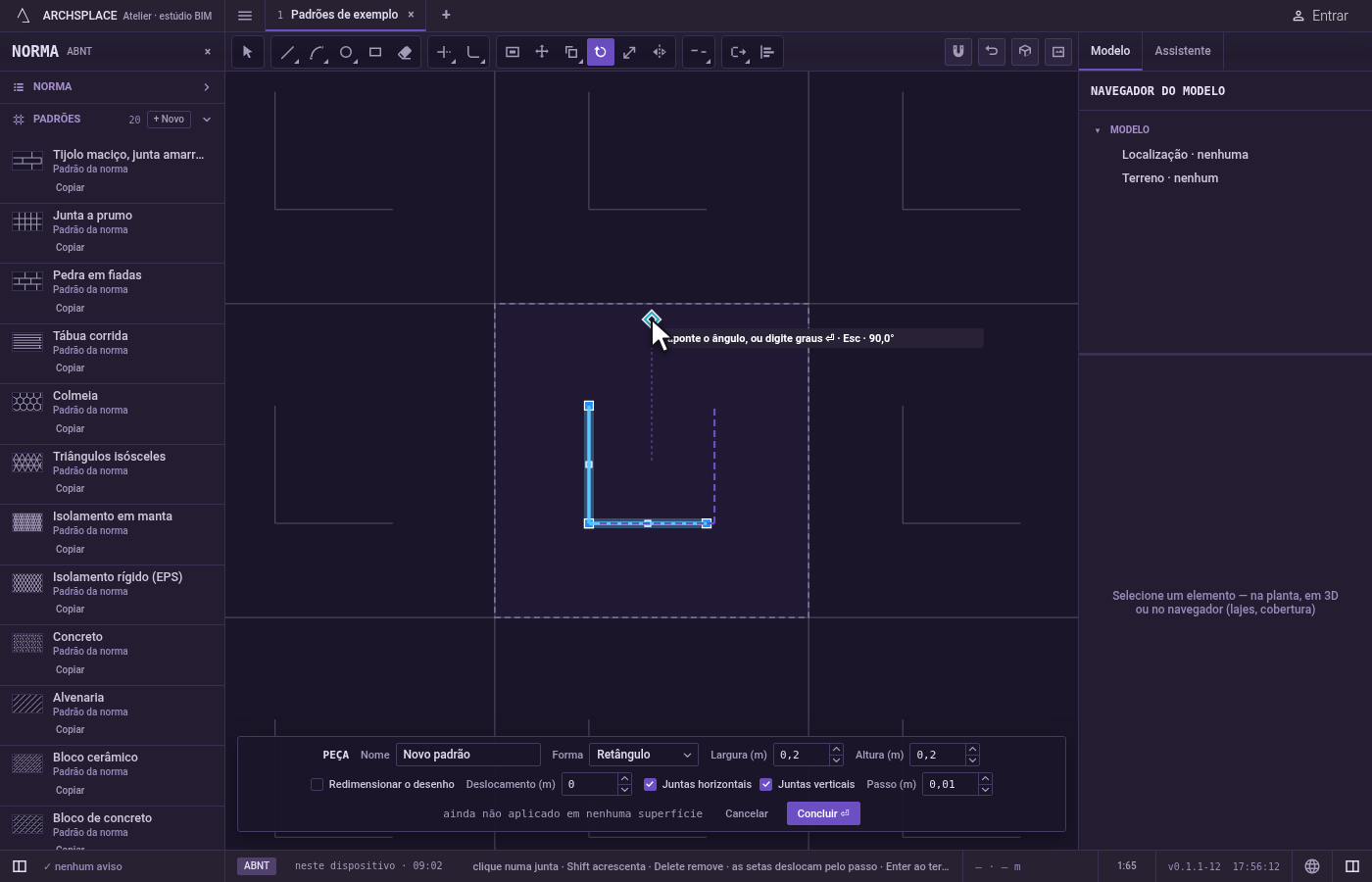This screenshot has height=882, width=1372.
Task: Toggle the left panel icon in status bar
Action: pyautogui.click(x=19, y=866)
